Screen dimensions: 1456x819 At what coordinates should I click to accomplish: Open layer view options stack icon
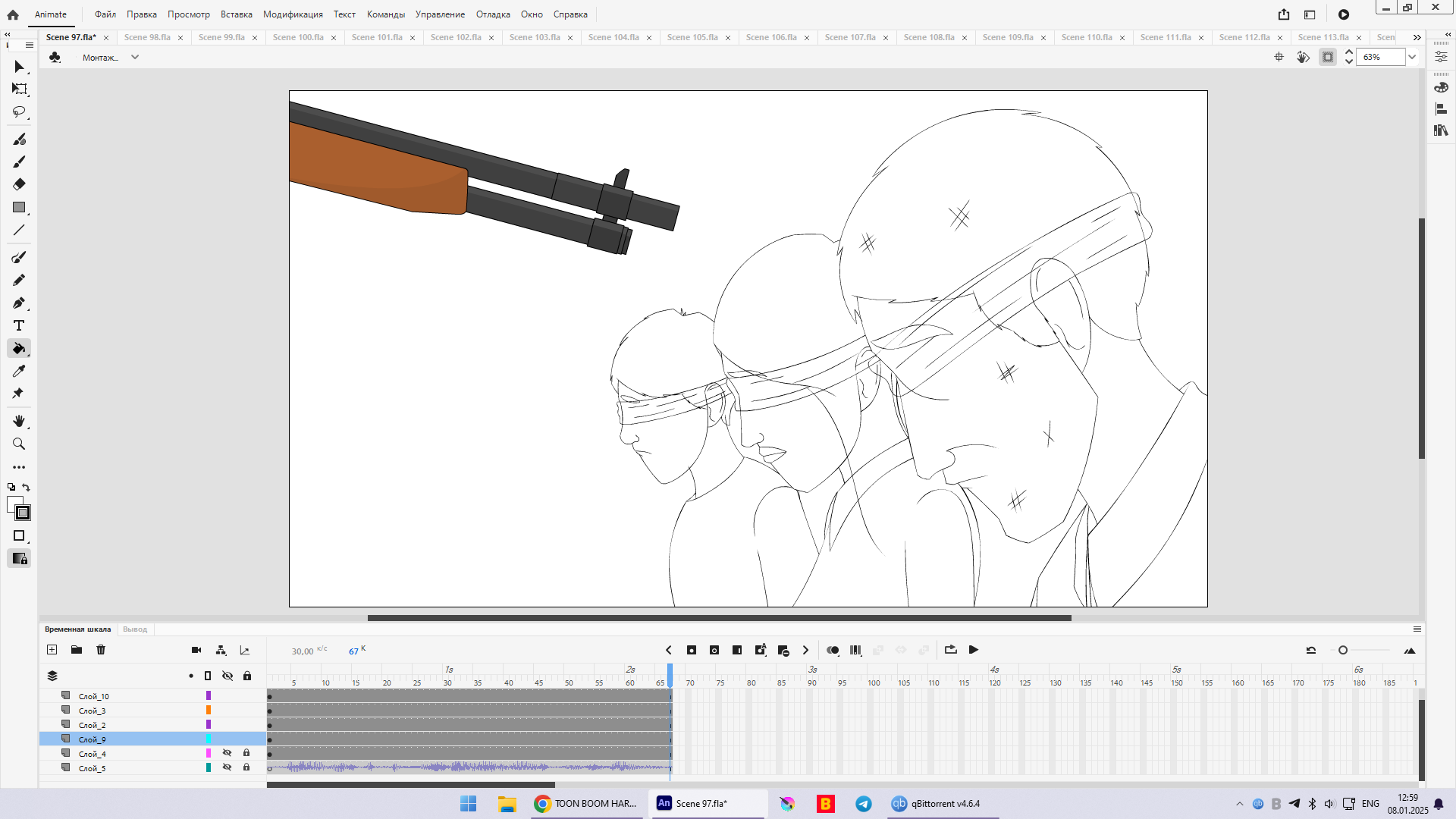tap(52, 676)
